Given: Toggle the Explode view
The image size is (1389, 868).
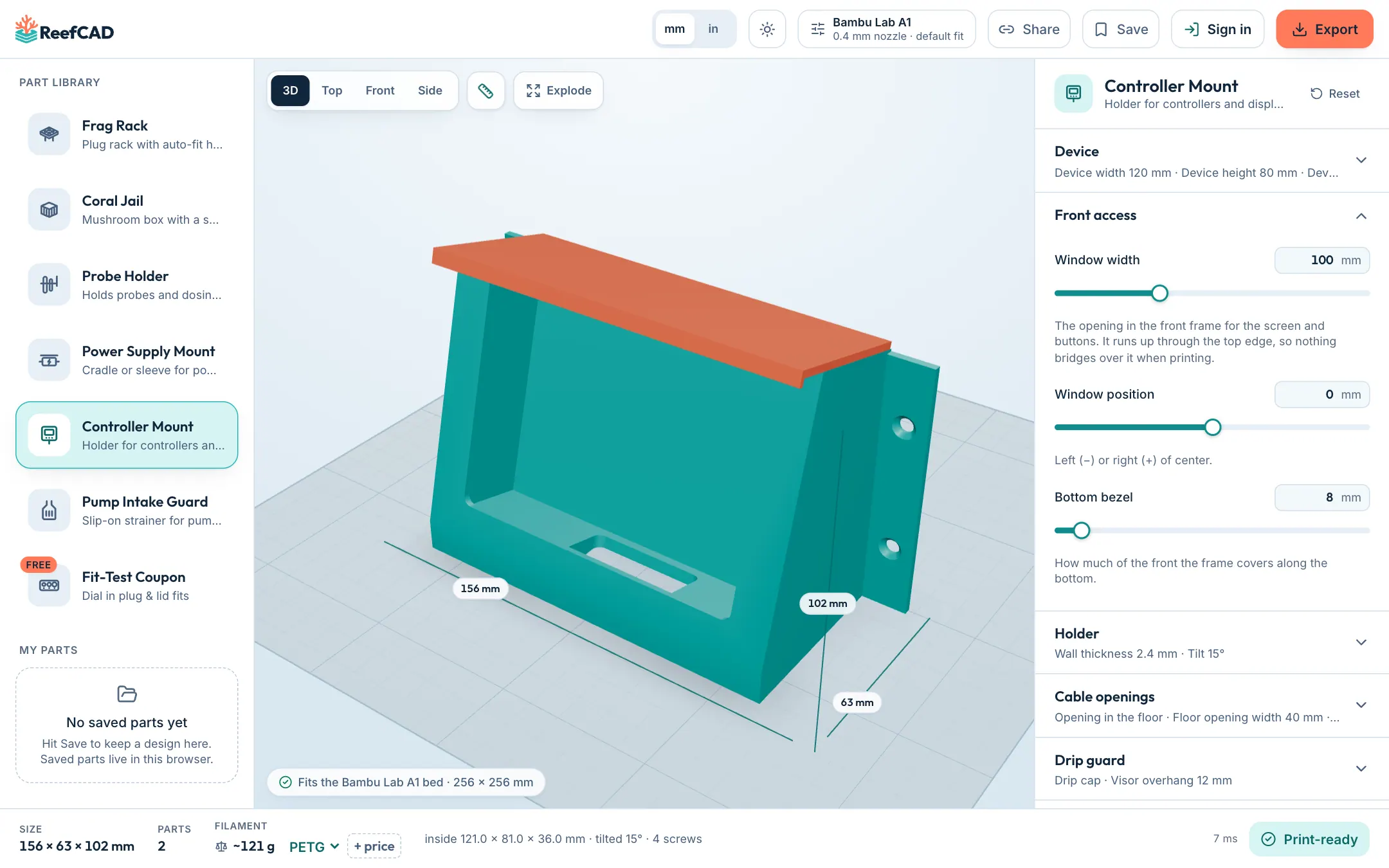Looking at the screenshot, I should (x=558, y=91).
